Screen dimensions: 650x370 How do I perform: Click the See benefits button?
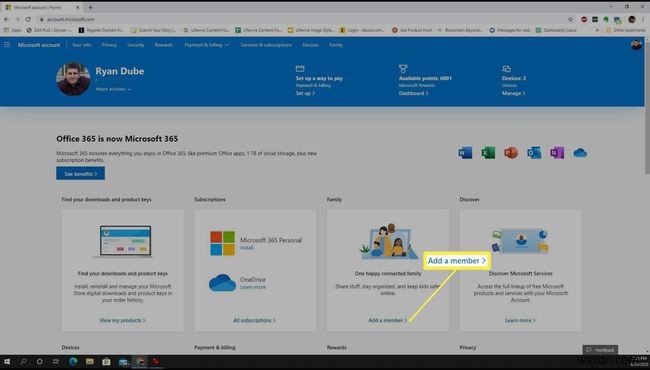pos(80,174)
